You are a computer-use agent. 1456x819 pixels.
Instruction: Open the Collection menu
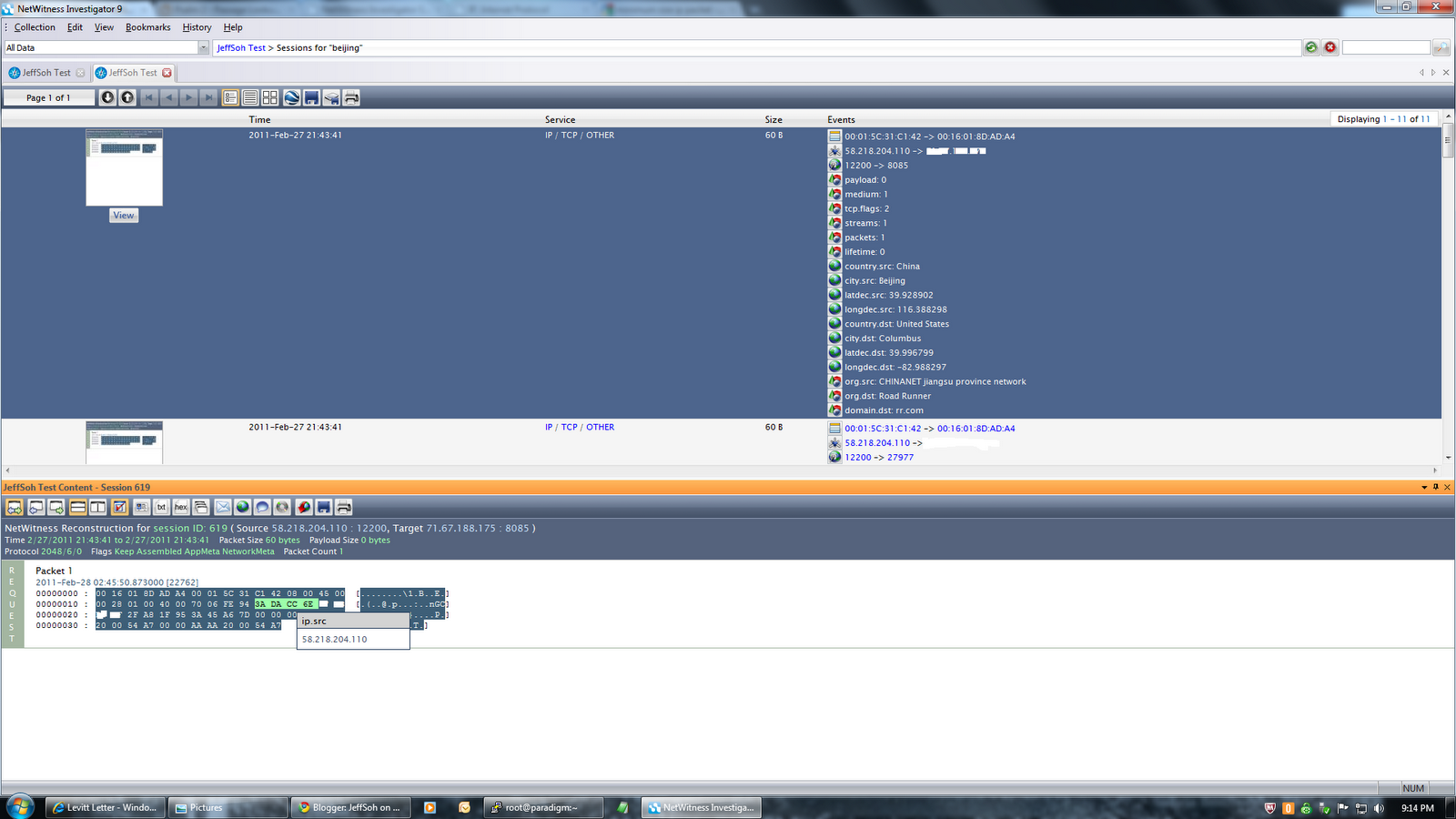click(x=35, y=27)
